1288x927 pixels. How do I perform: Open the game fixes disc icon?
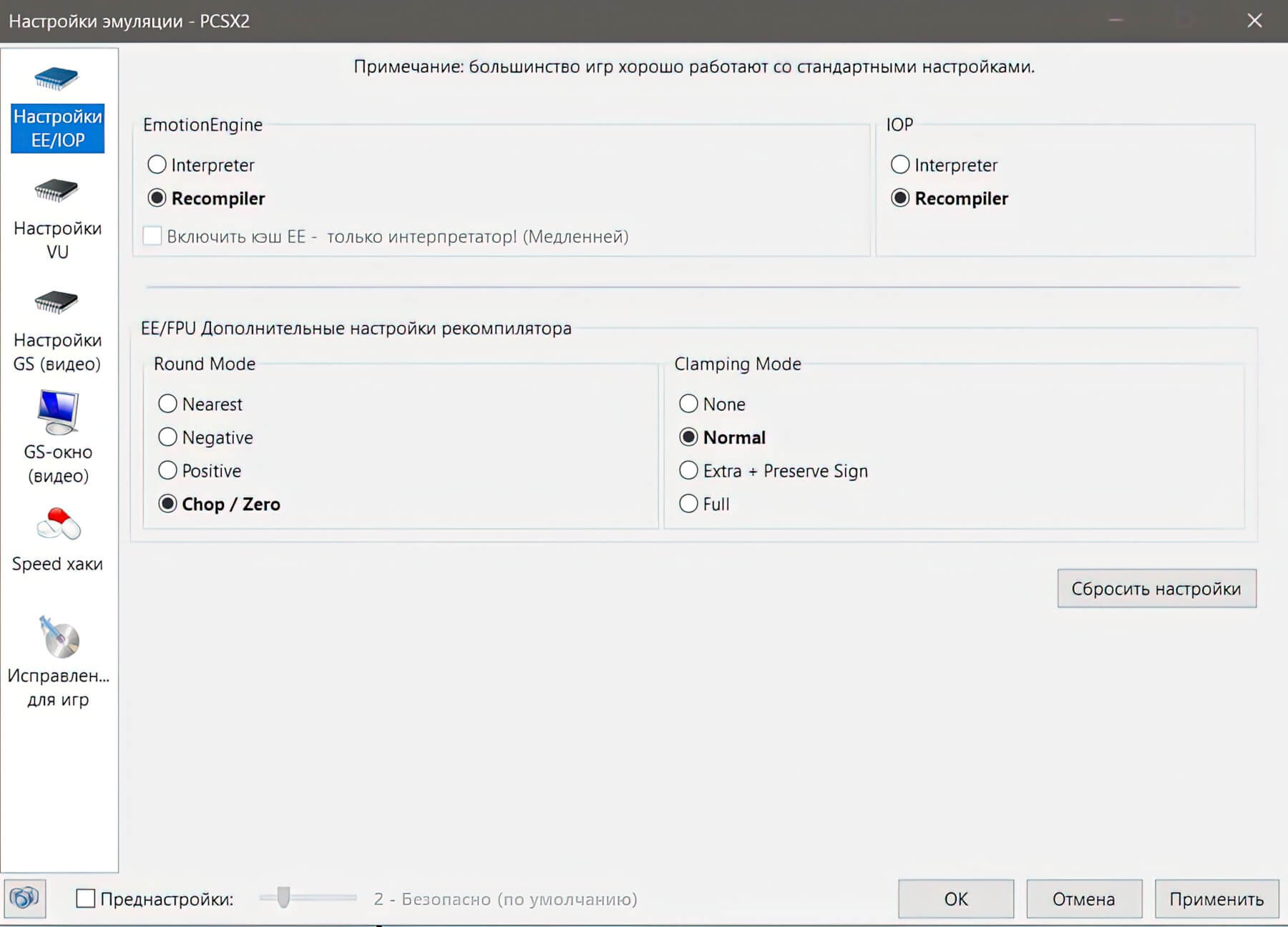pyautogui.click(x=58, y=637)
